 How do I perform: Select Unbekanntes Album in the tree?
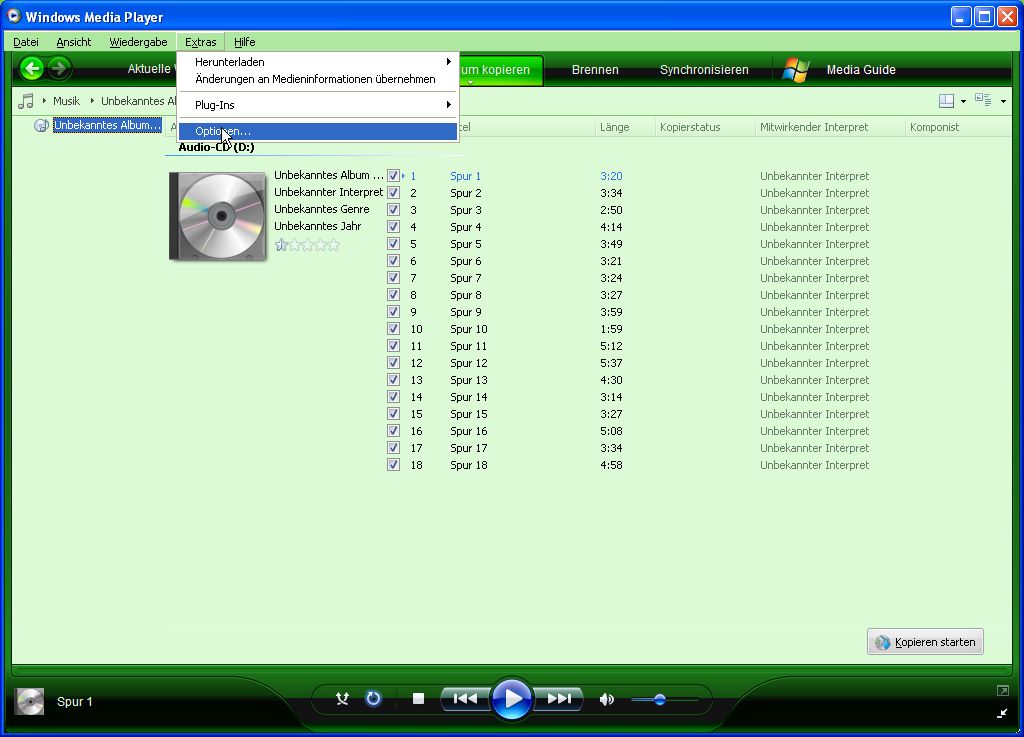click(x=107, y=125)
